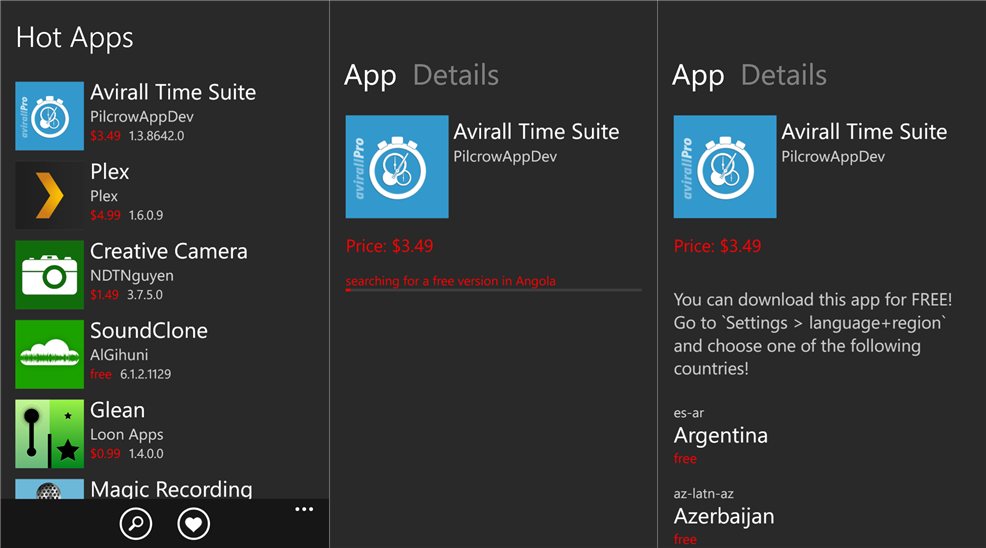Open favorites with the heart icon
Viewport: 986px width, 548px height.
193,523
